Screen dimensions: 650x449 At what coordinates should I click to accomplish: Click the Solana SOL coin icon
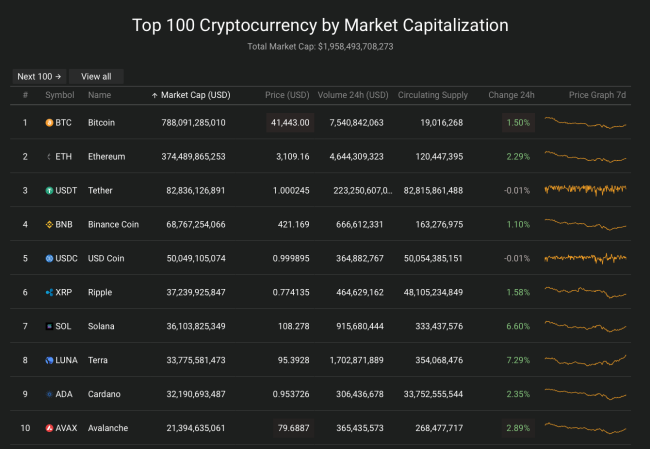point(49,327)
